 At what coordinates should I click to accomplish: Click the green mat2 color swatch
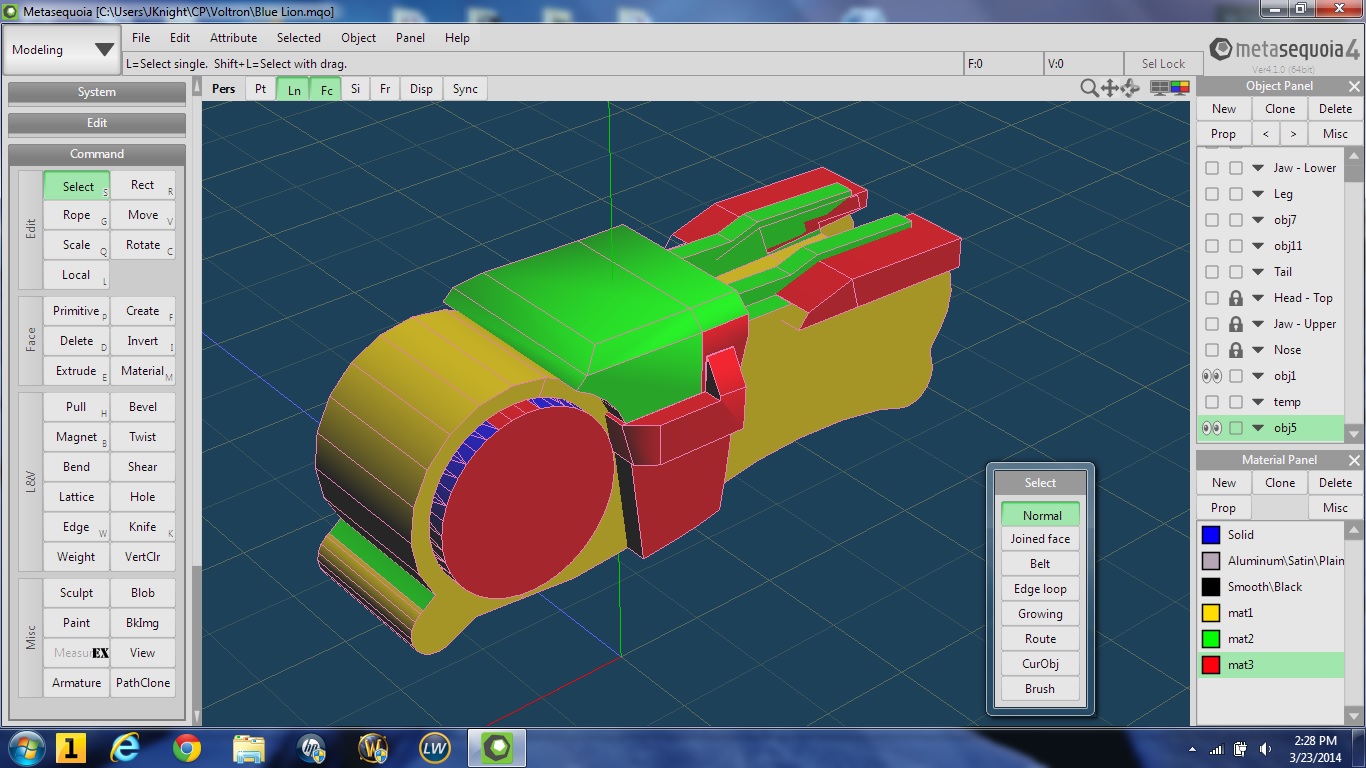click(x=1211, y=639)
